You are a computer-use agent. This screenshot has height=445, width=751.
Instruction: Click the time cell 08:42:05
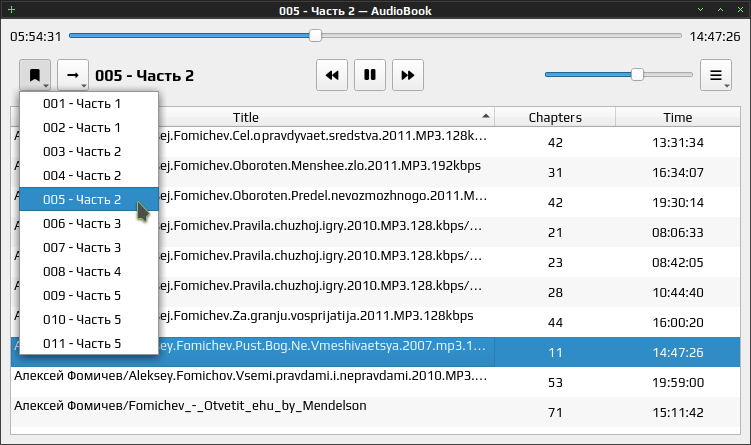click(x=678, y=262)
